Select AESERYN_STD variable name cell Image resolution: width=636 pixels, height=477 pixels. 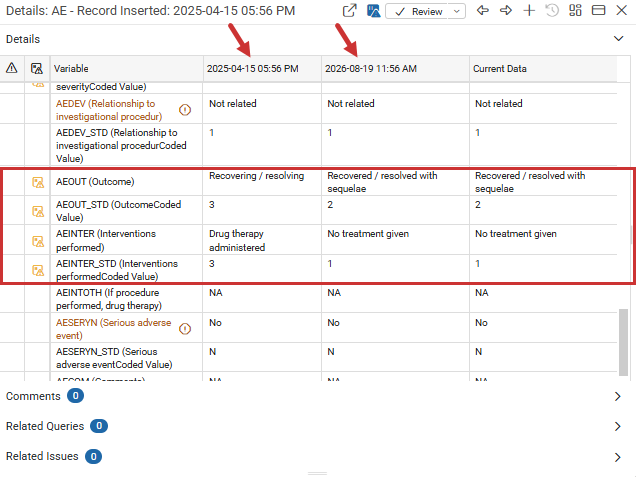click(x=126, y=358)
